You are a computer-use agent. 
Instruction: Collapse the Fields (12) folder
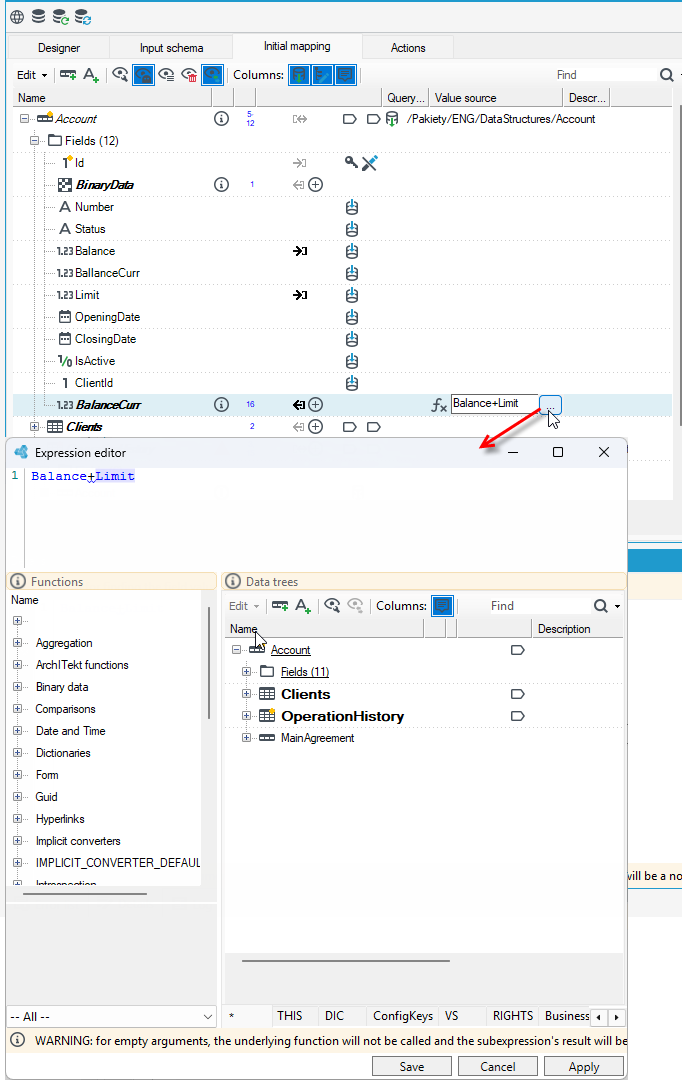[x=34, y=141]
